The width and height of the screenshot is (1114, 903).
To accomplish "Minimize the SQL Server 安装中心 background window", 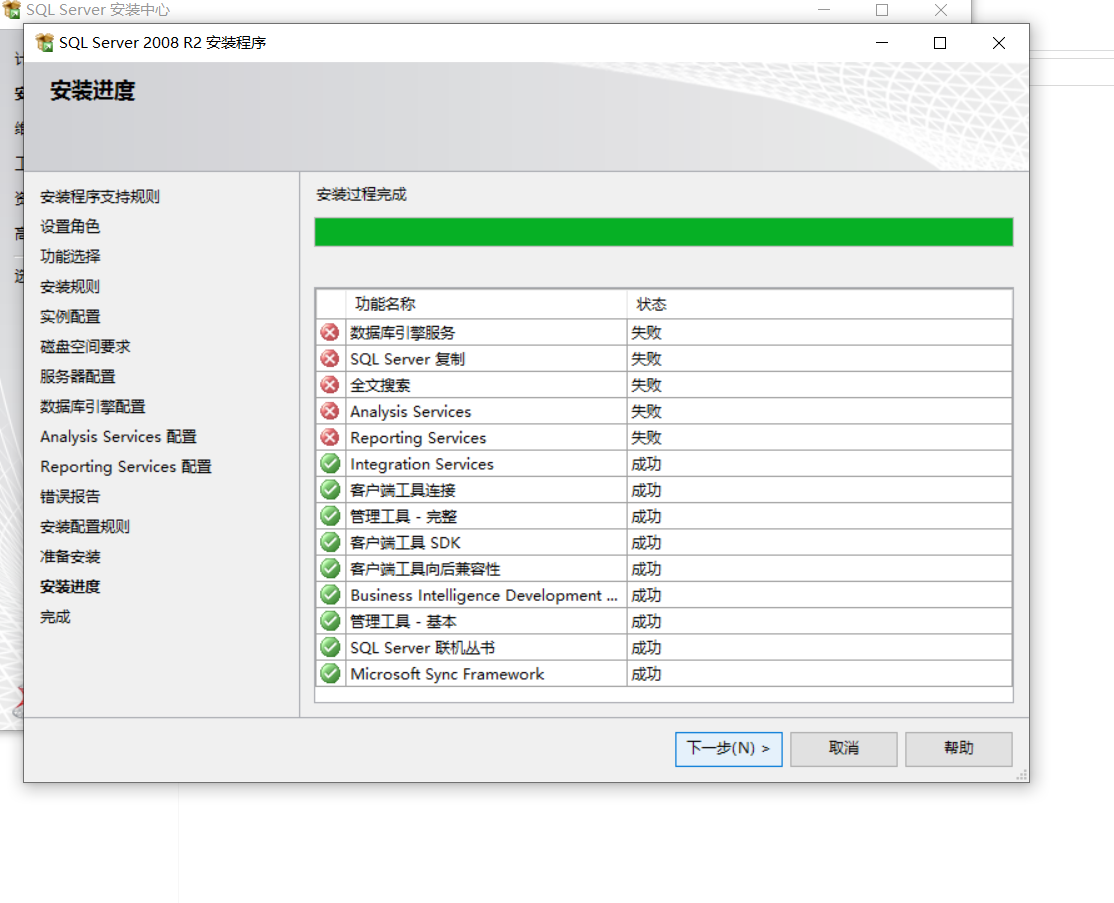I will tap(823, 10).
